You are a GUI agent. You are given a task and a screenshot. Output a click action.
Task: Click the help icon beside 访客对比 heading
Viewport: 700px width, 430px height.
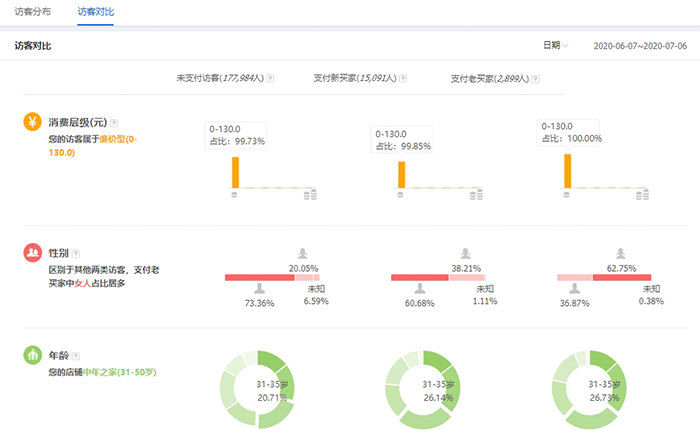click(x=60, y=46)
